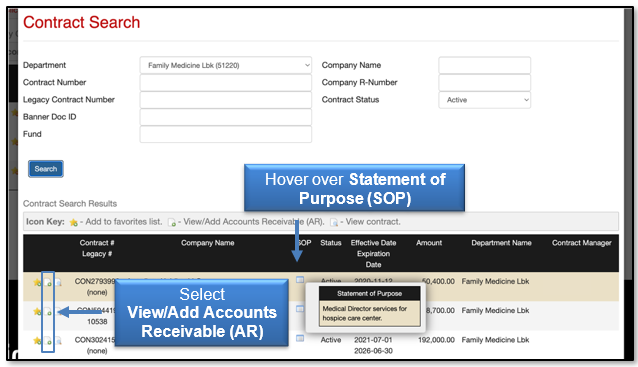Image resolution: width=638 pixels, height=367 pixels.
Task: Click the Contract Manager column header
Action: point(581,243)
